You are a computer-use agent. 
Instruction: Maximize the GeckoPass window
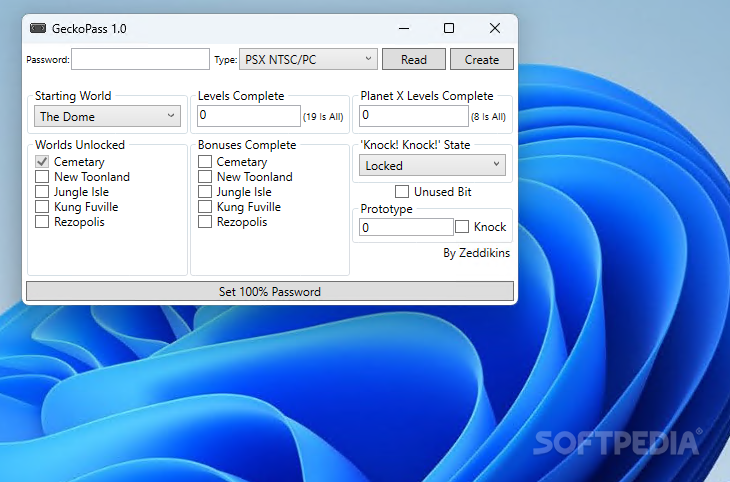[449, 28]
